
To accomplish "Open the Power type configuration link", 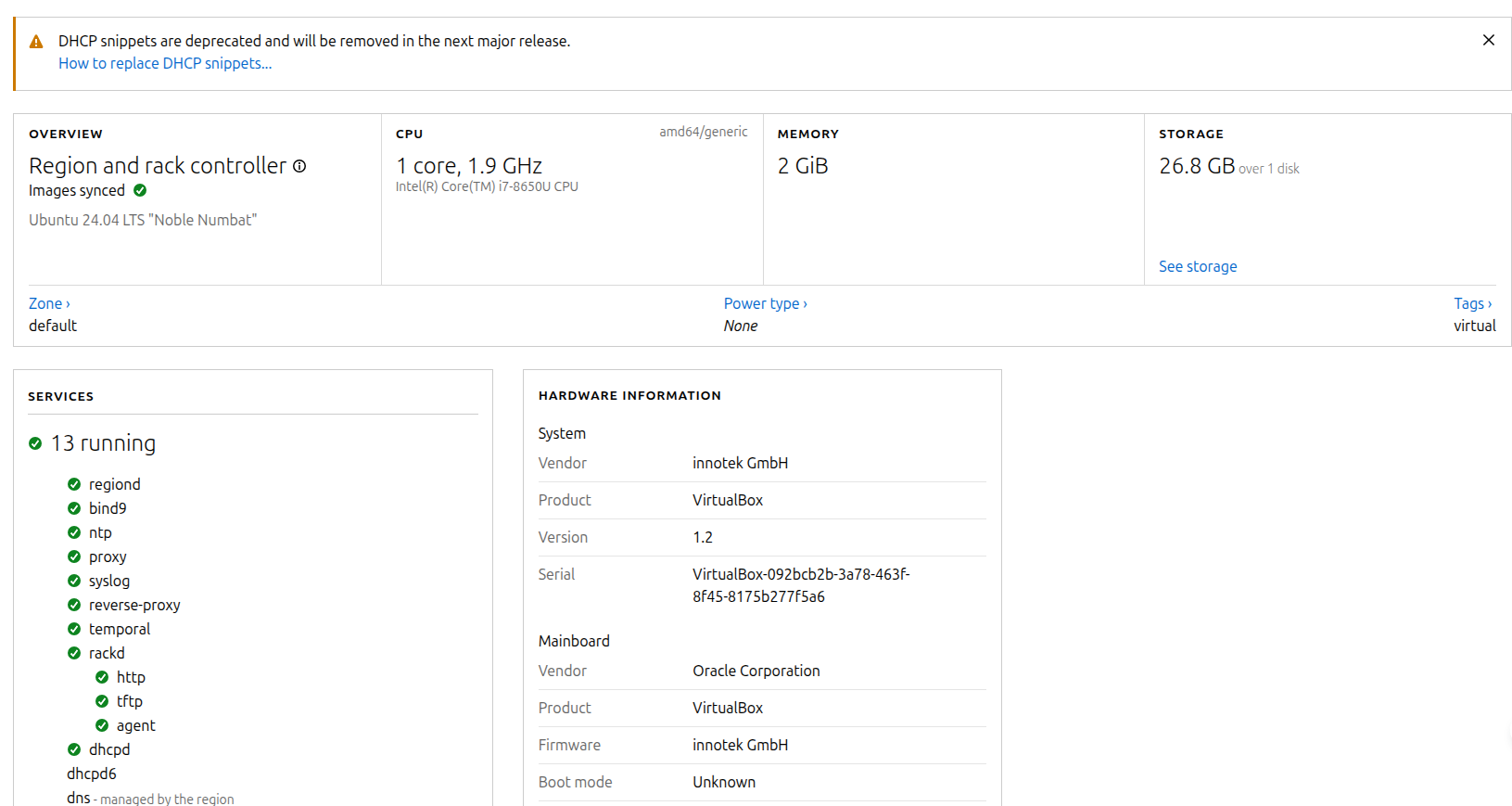I will click(765, 303).
